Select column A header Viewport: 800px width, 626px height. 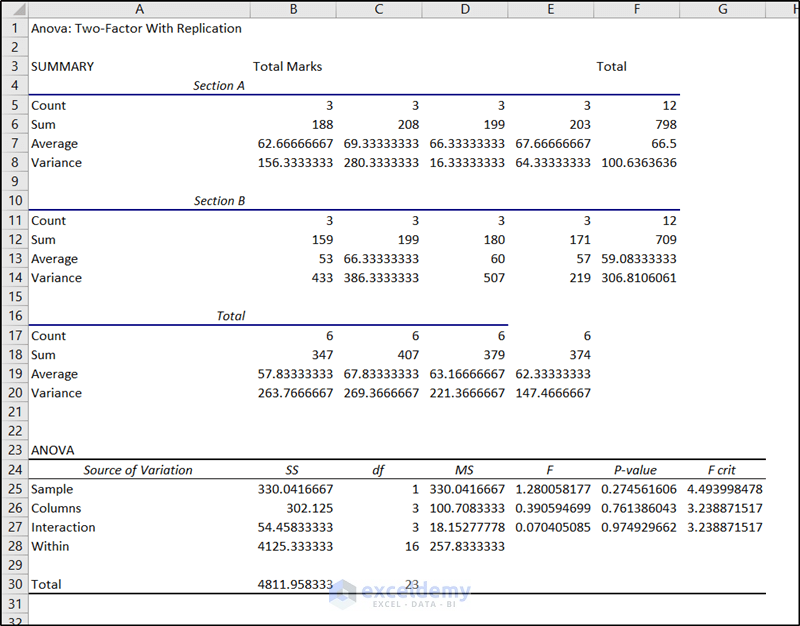[x=139, y=9]
